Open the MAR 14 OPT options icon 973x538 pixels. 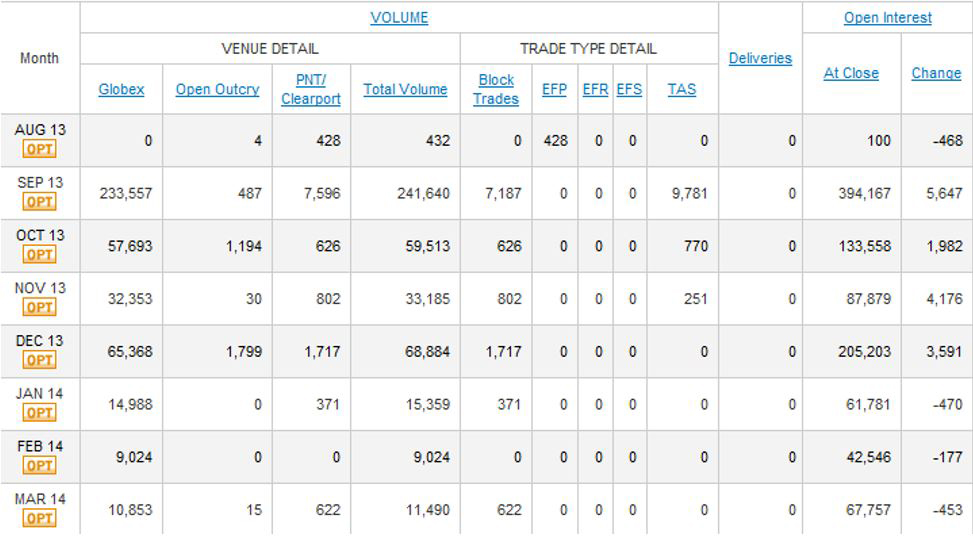tap(40, 518)
